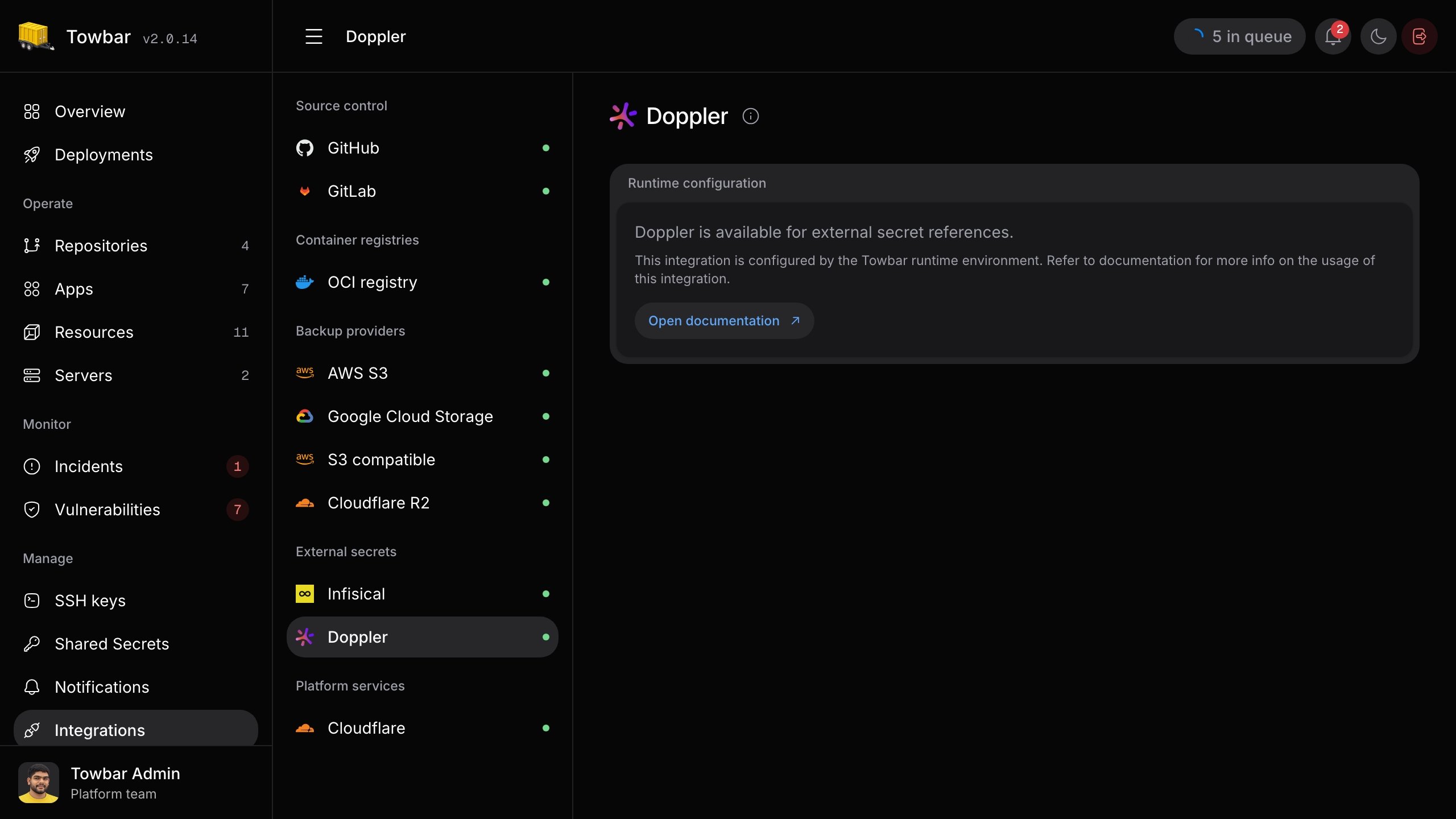Go to Notifications settings
This screenshot has width=1456, height=819.
pyautogui.click(x=136, y=687)
